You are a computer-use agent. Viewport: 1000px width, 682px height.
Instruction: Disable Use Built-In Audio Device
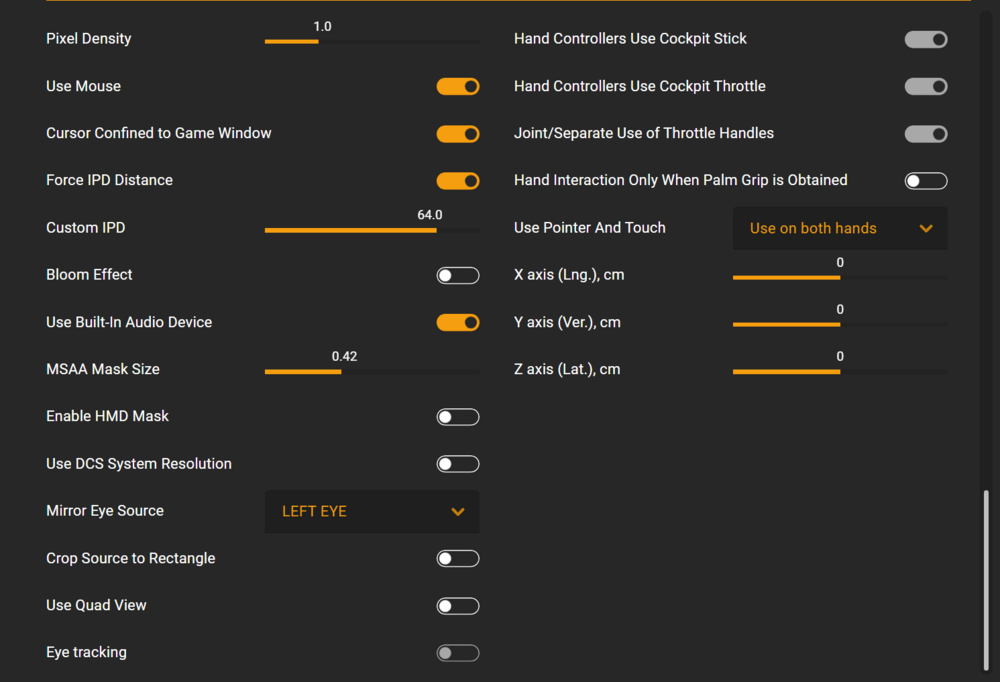458,322
